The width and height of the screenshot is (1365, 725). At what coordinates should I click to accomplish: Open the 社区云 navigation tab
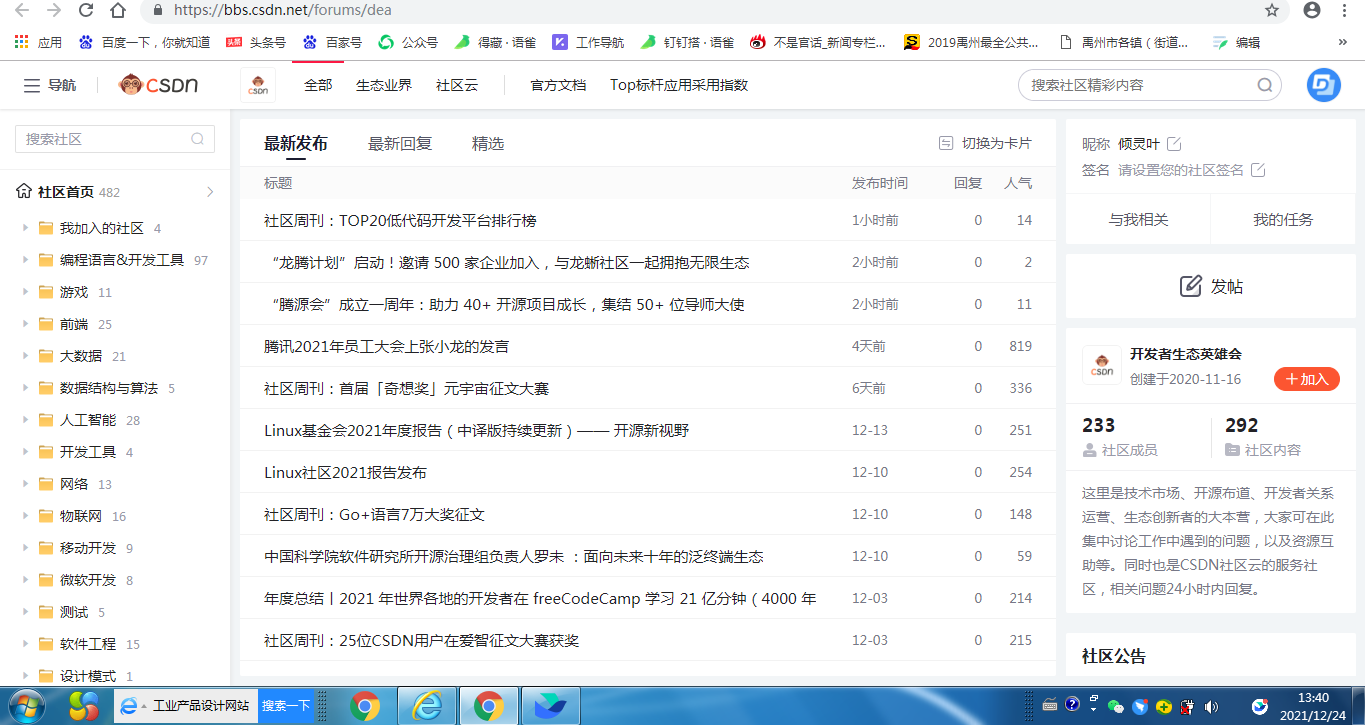tap(457, 85)
